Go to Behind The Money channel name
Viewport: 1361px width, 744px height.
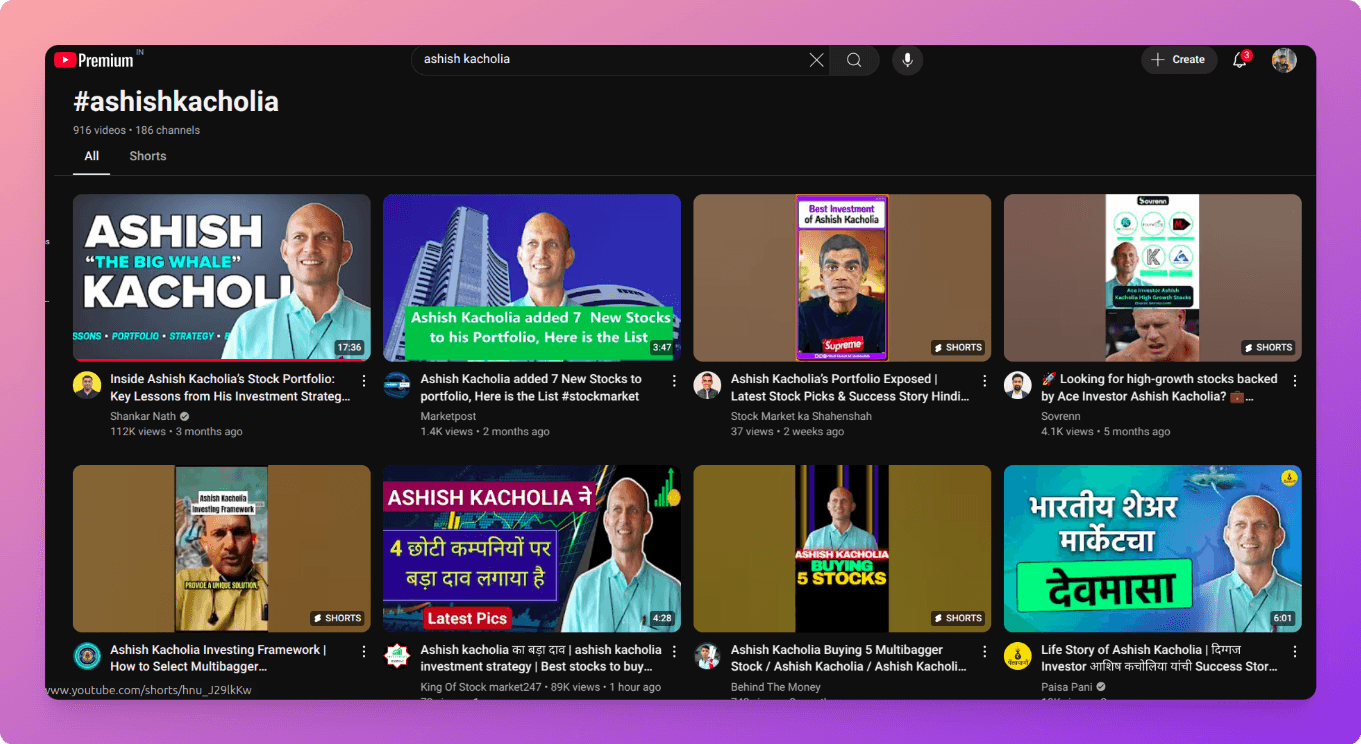pos(776,687)
